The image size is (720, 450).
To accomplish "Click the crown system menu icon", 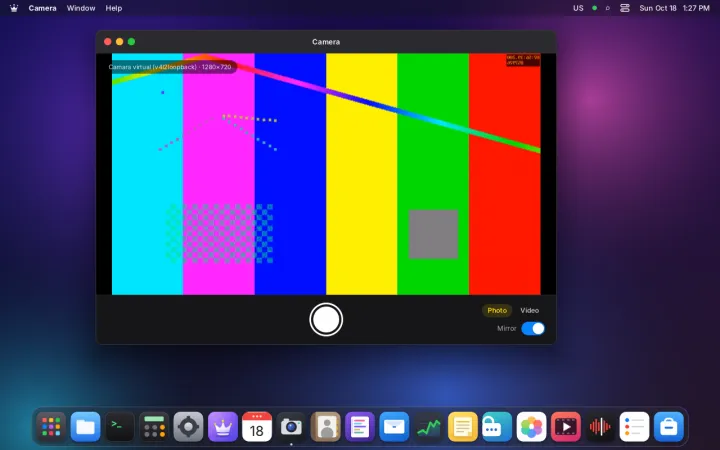I will tap(14, 8).
